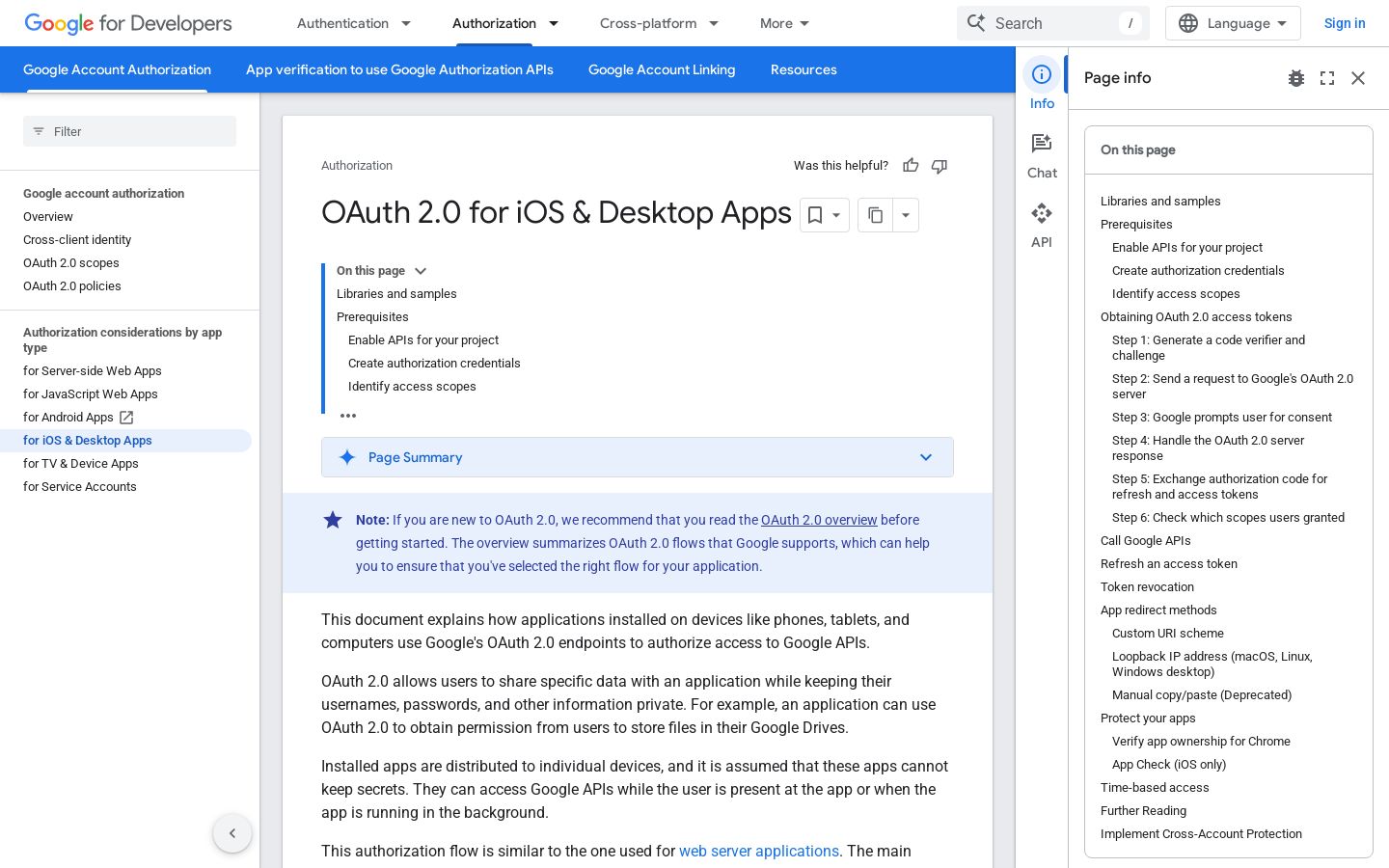This screenshot has height=868, width=1389.
Task: Jump to App Check (iOS only) section
Action: tap(1169, 765)
